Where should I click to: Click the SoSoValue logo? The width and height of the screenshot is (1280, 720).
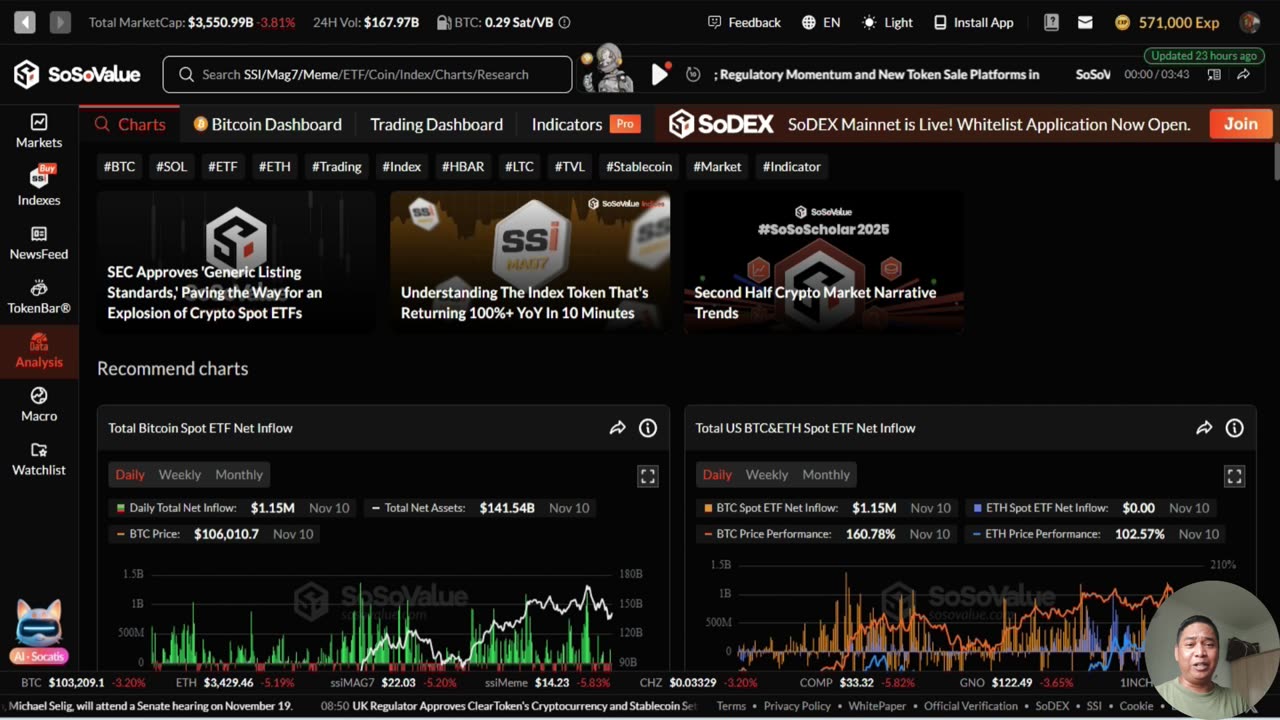(77, 74)
